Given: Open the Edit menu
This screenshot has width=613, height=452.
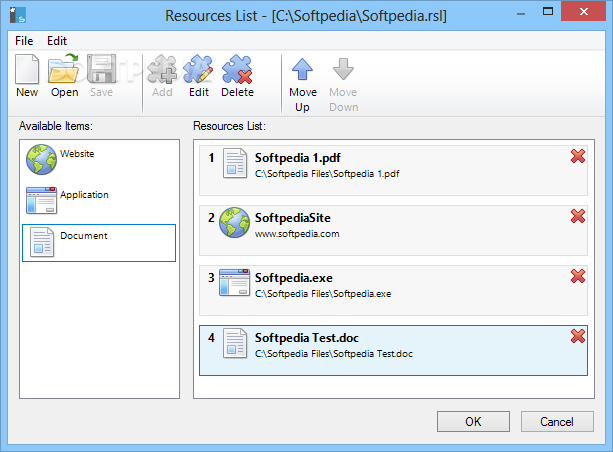Looking at the screenshot, I should point(57,41).
